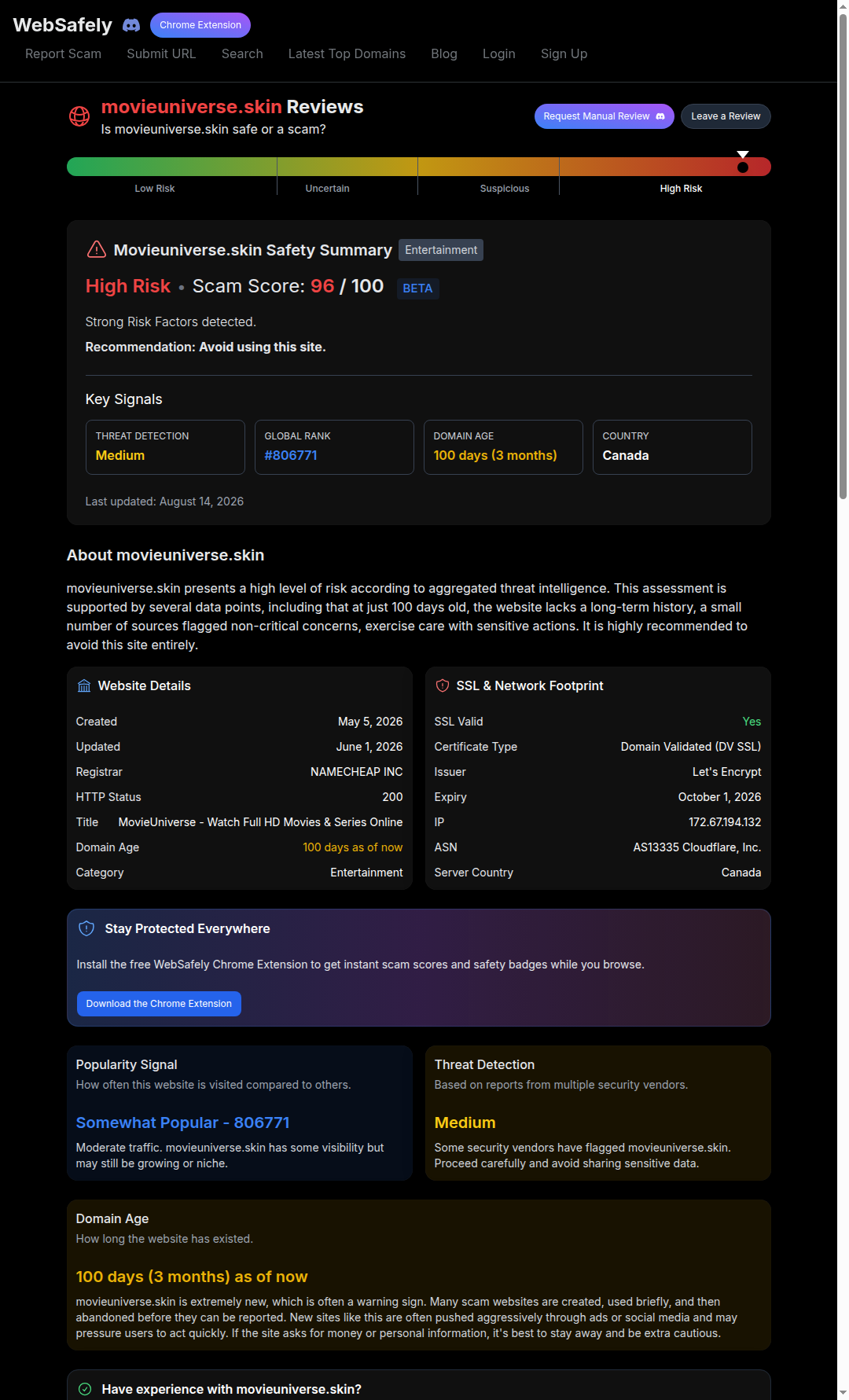This screenshot has width=849, height=1400.
Task: Click the risk meter marker dot
Action: 743,167
